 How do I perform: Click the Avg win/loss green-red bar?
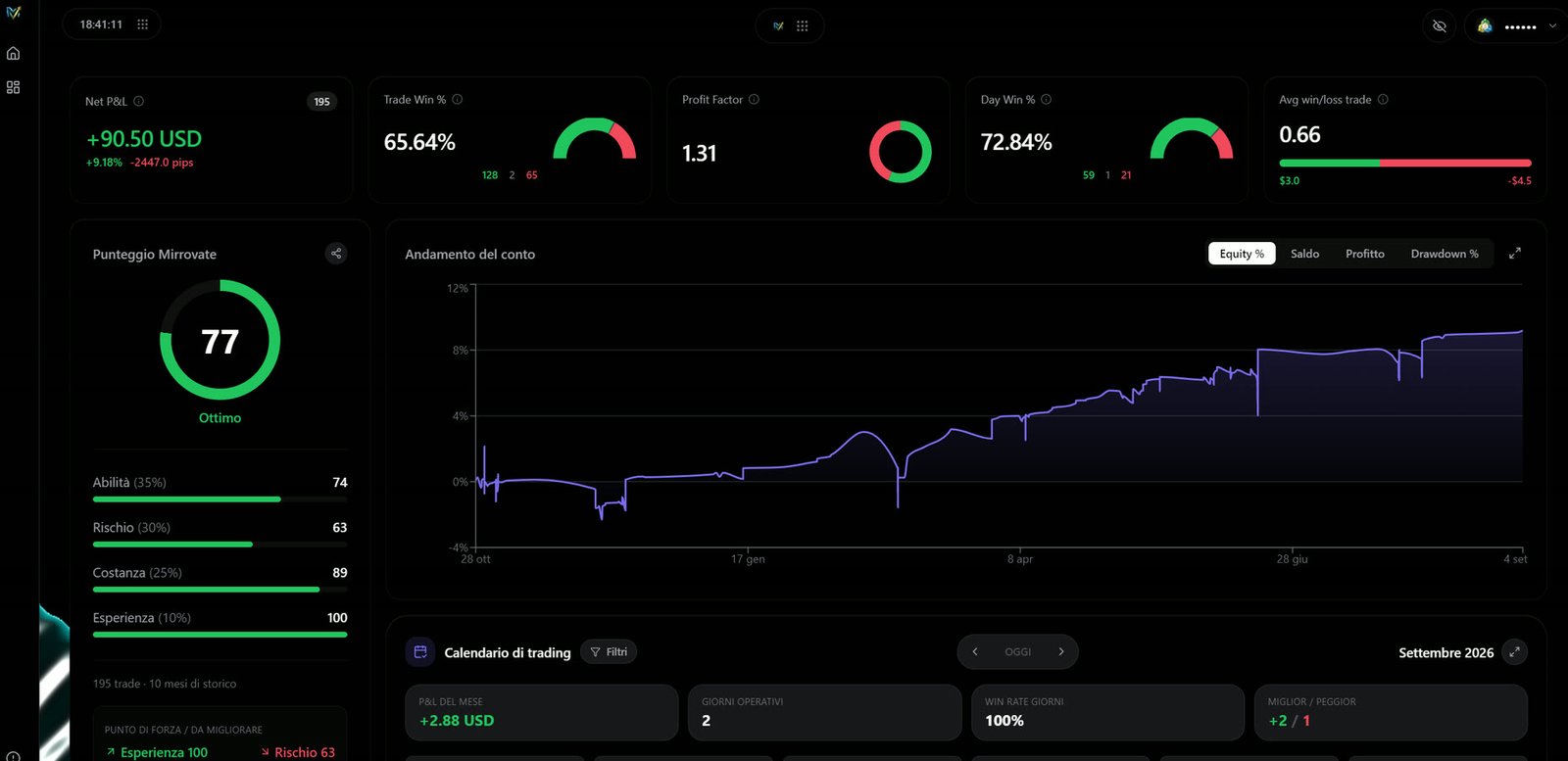click(x=1404, y=163)
